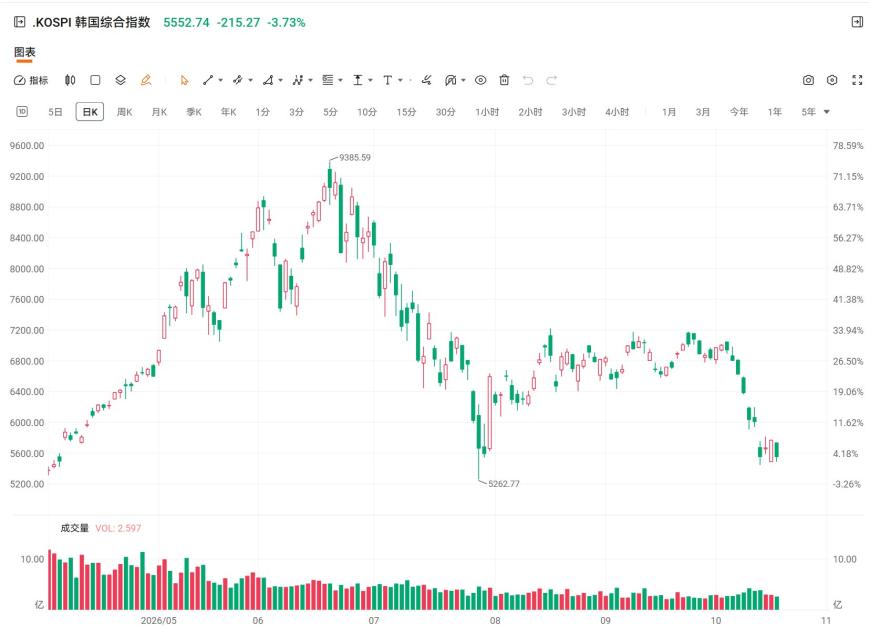
Task: Toggle the 1D period icon
Action: tap(22, 112)
